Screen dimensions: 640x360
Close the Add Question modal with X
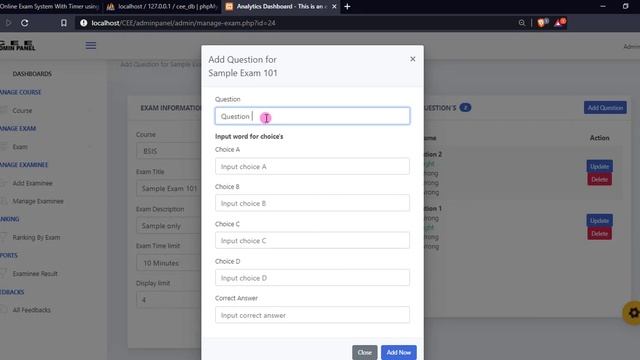pyautogui.click(x=413, y=59)
